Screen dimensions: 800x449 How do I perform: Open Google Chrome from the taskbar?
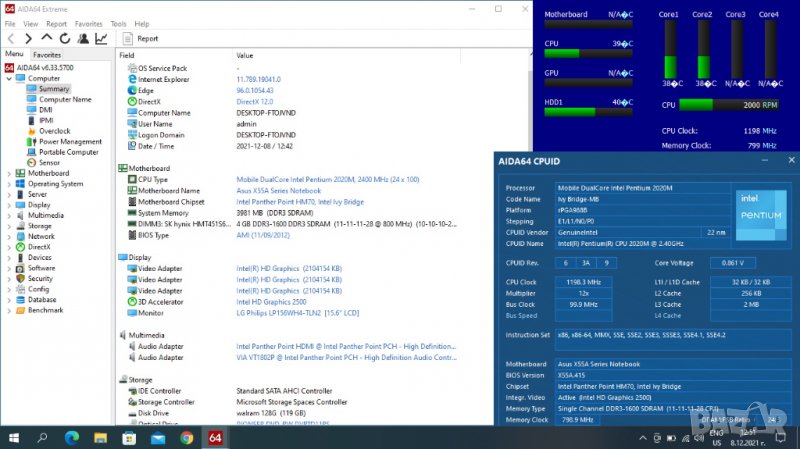(x=186, y=437)
